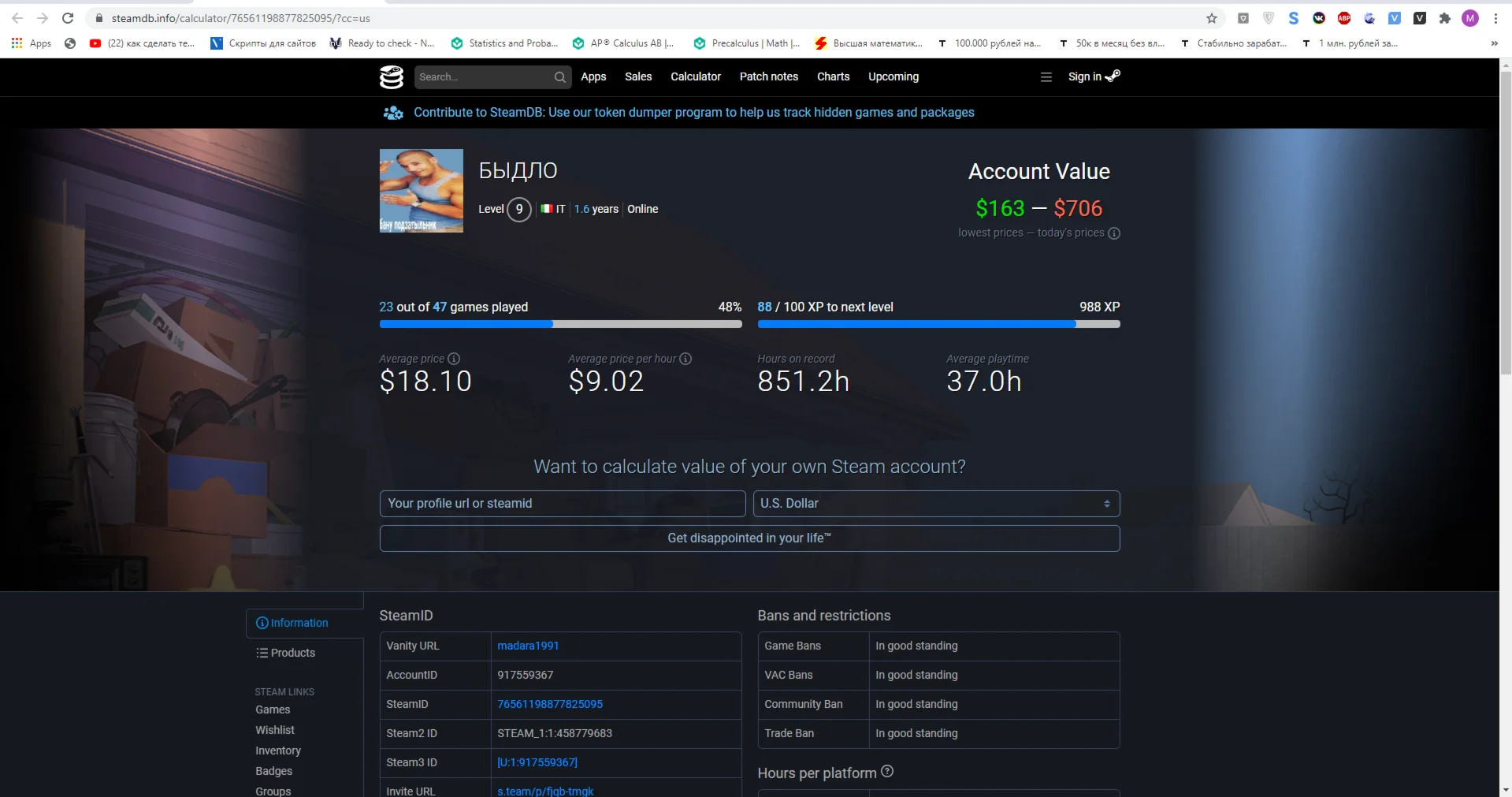
Task: Expand the bookmarks overflow chevron
Action: click(1494, 43)
